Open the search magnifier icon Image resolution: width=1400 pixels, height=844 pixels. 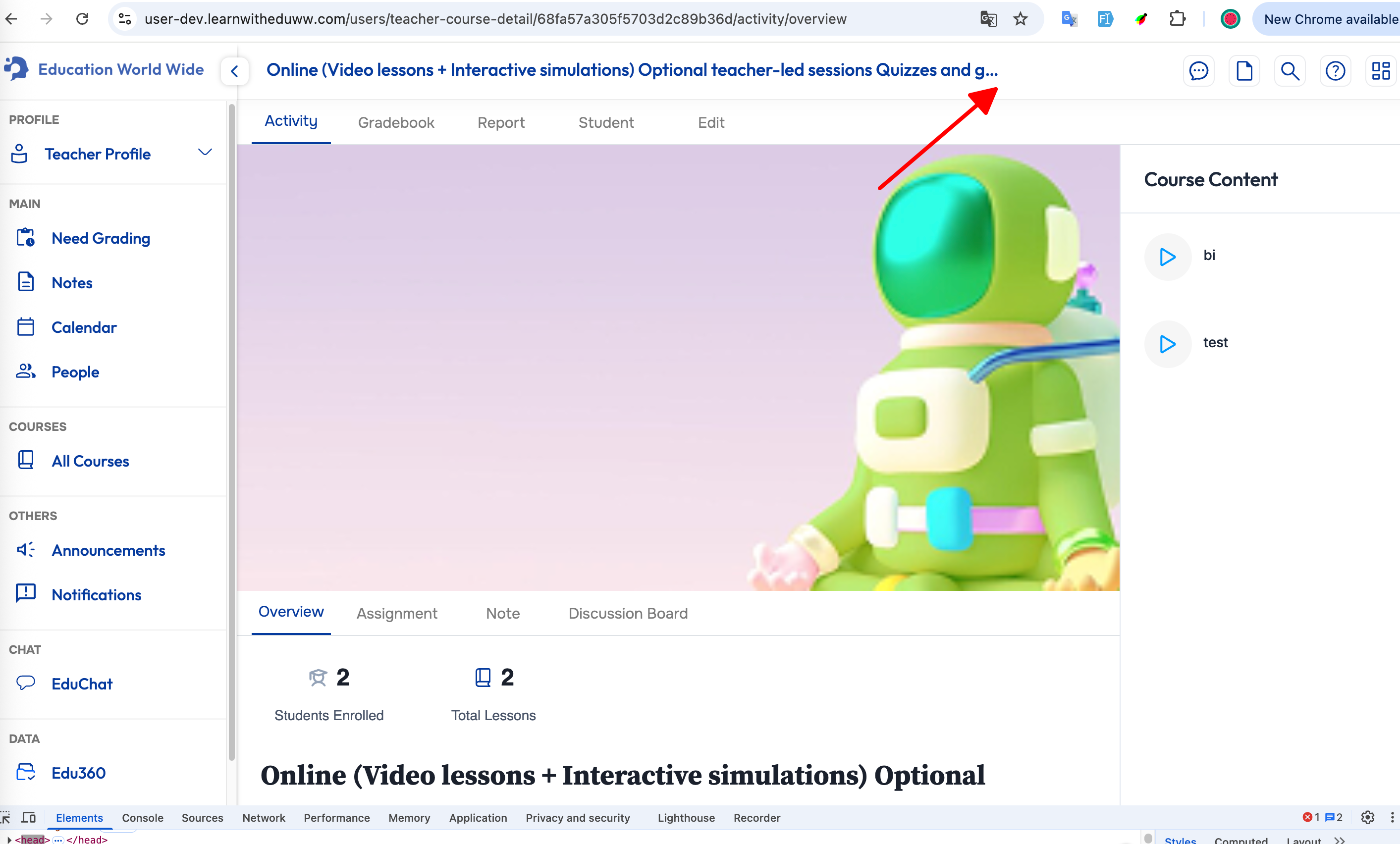pos(1289,71)
